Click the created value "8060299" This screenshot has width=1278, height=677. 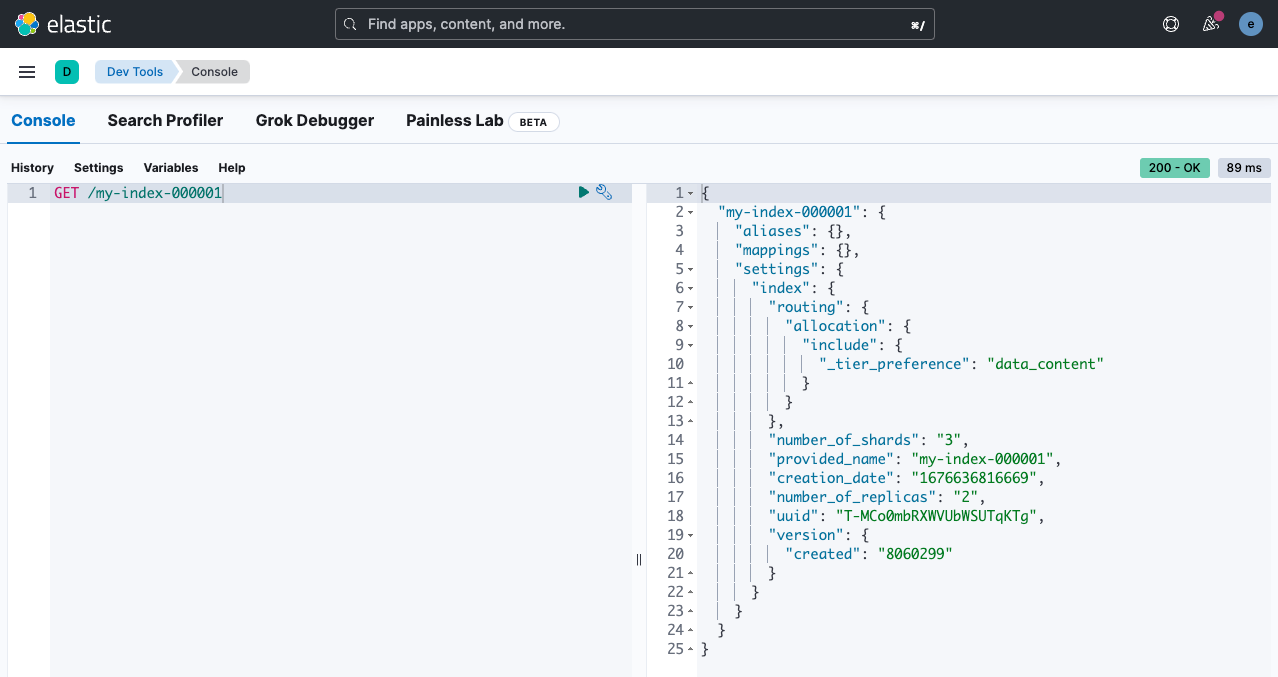tap(915, 554)
